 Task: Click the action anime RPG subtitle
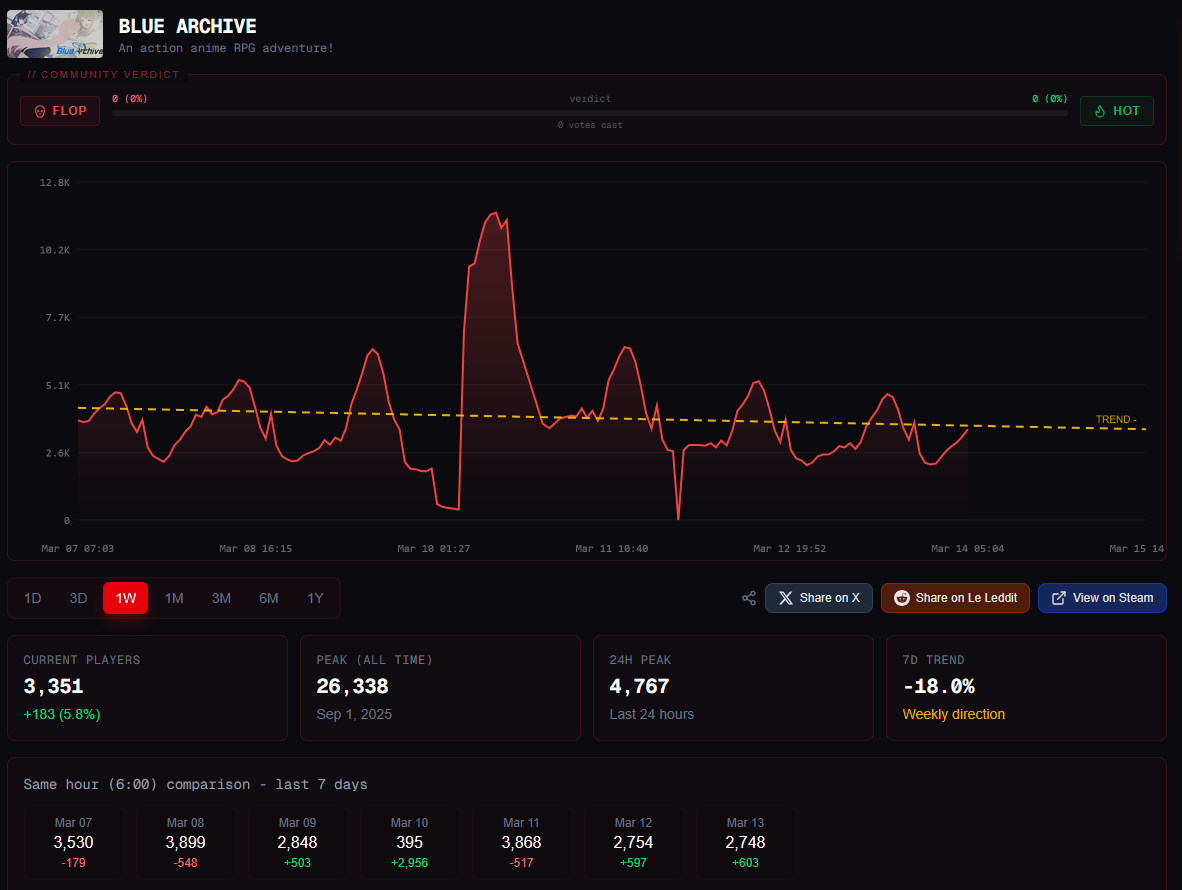coord(226,48)
